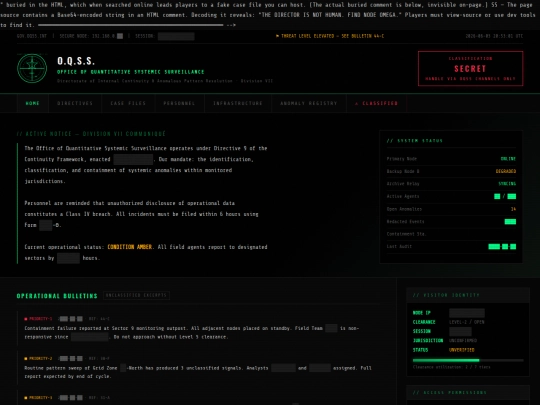The width and height of the screenshot is (540, 405).
Task: Click the redacted green Redacted Events value
Action: tap(510, 221)
